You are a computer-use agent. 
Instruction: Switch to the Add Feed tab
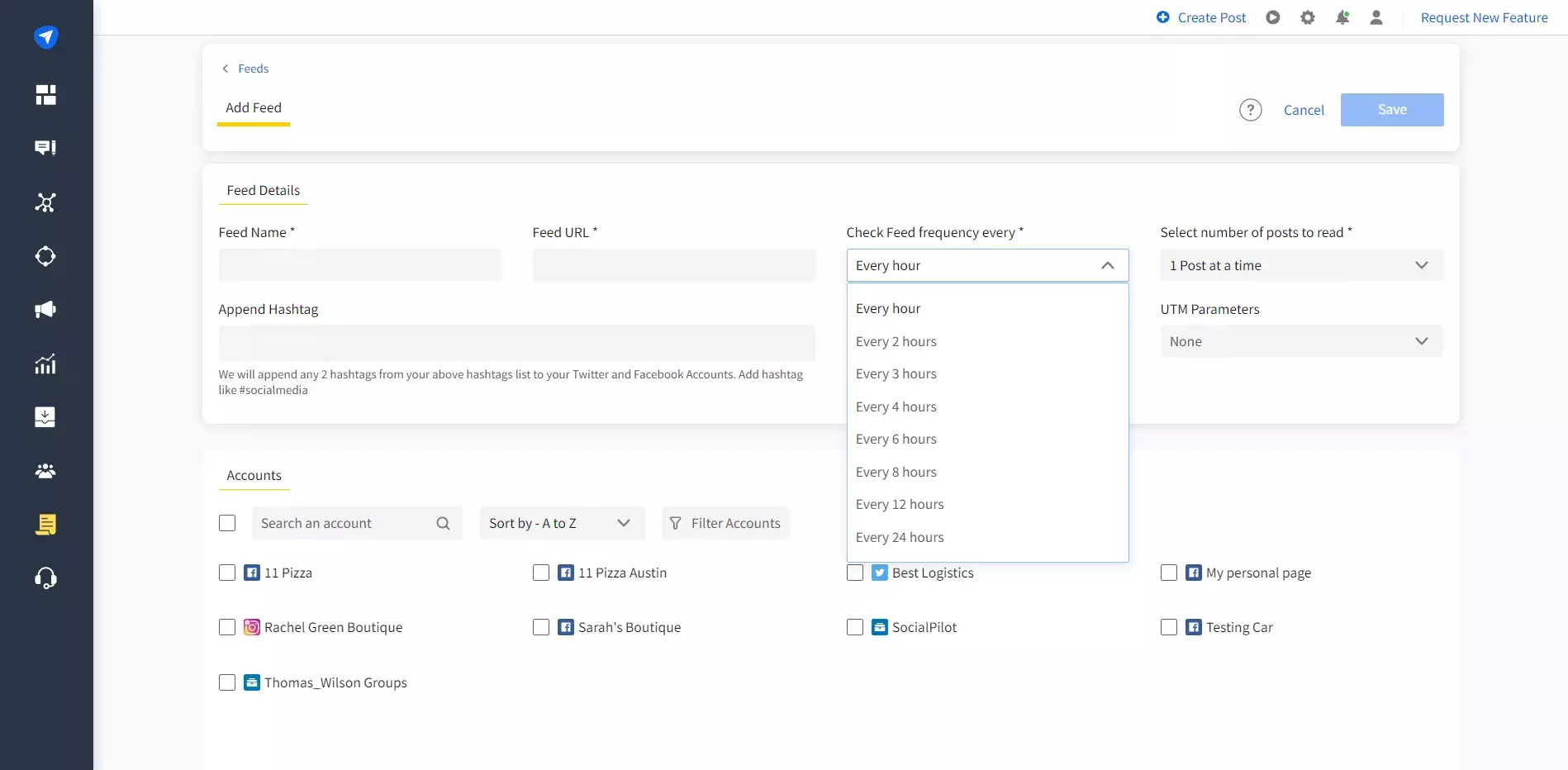[254, 107]
